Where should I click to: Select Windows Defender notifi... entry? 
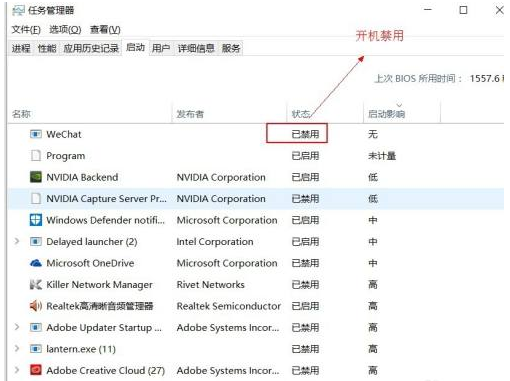[x=105, y=220]
